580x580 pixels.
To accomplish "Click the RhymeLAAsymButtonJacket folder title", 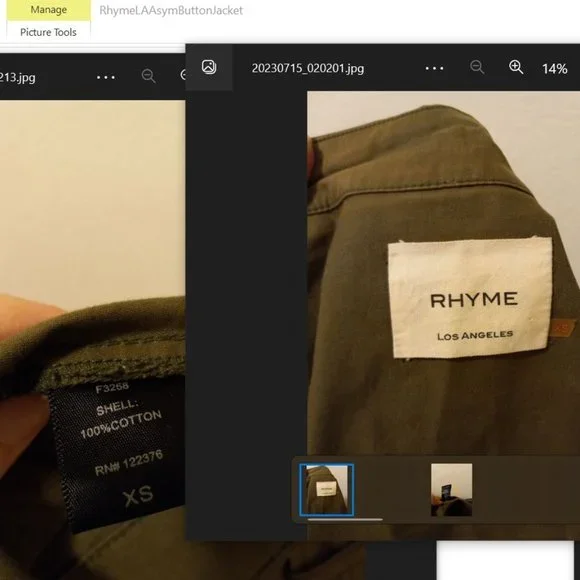I will [171, 10].
